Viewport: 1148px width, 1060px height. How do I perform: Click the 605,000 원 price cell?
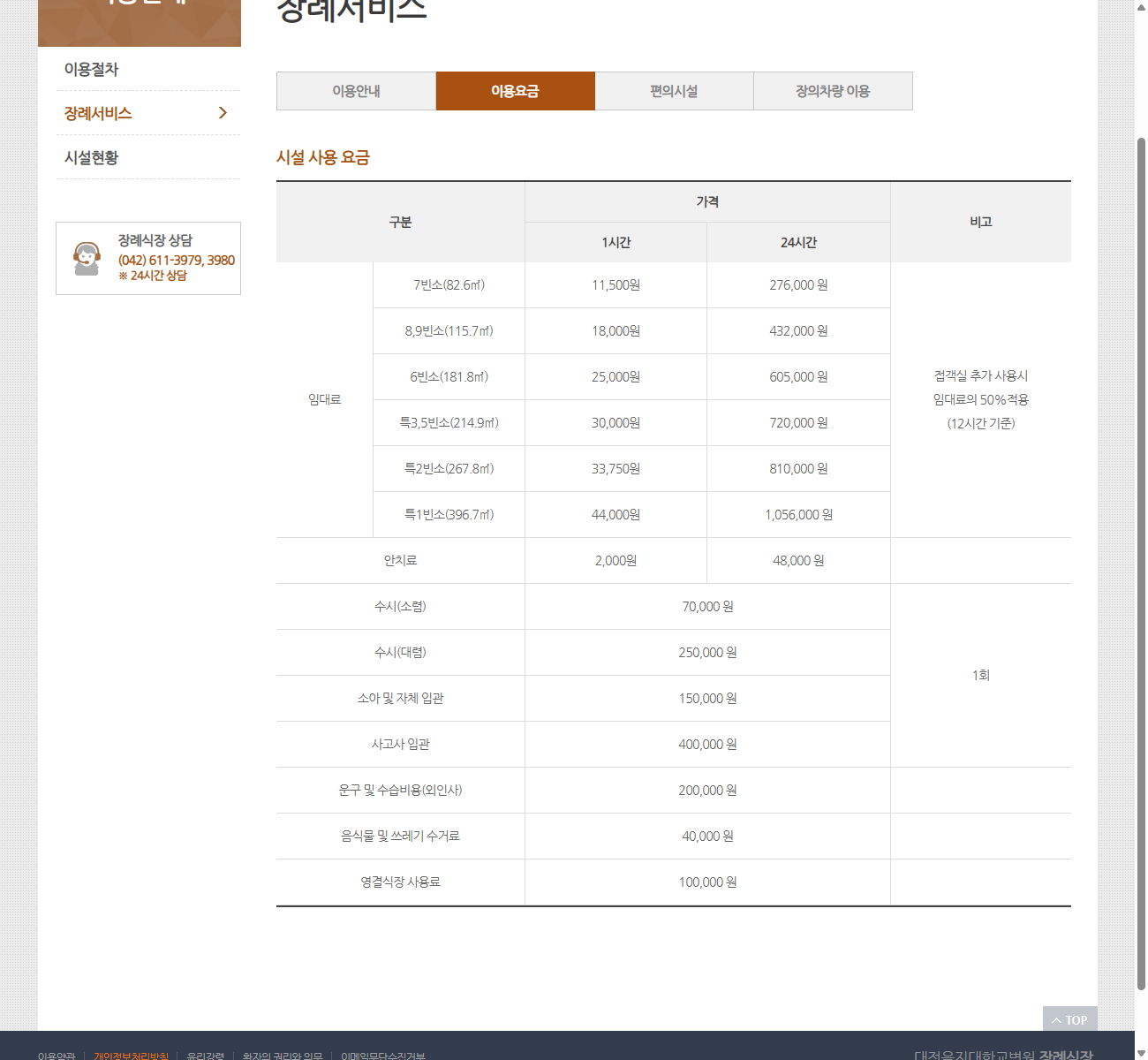[798, 376]
